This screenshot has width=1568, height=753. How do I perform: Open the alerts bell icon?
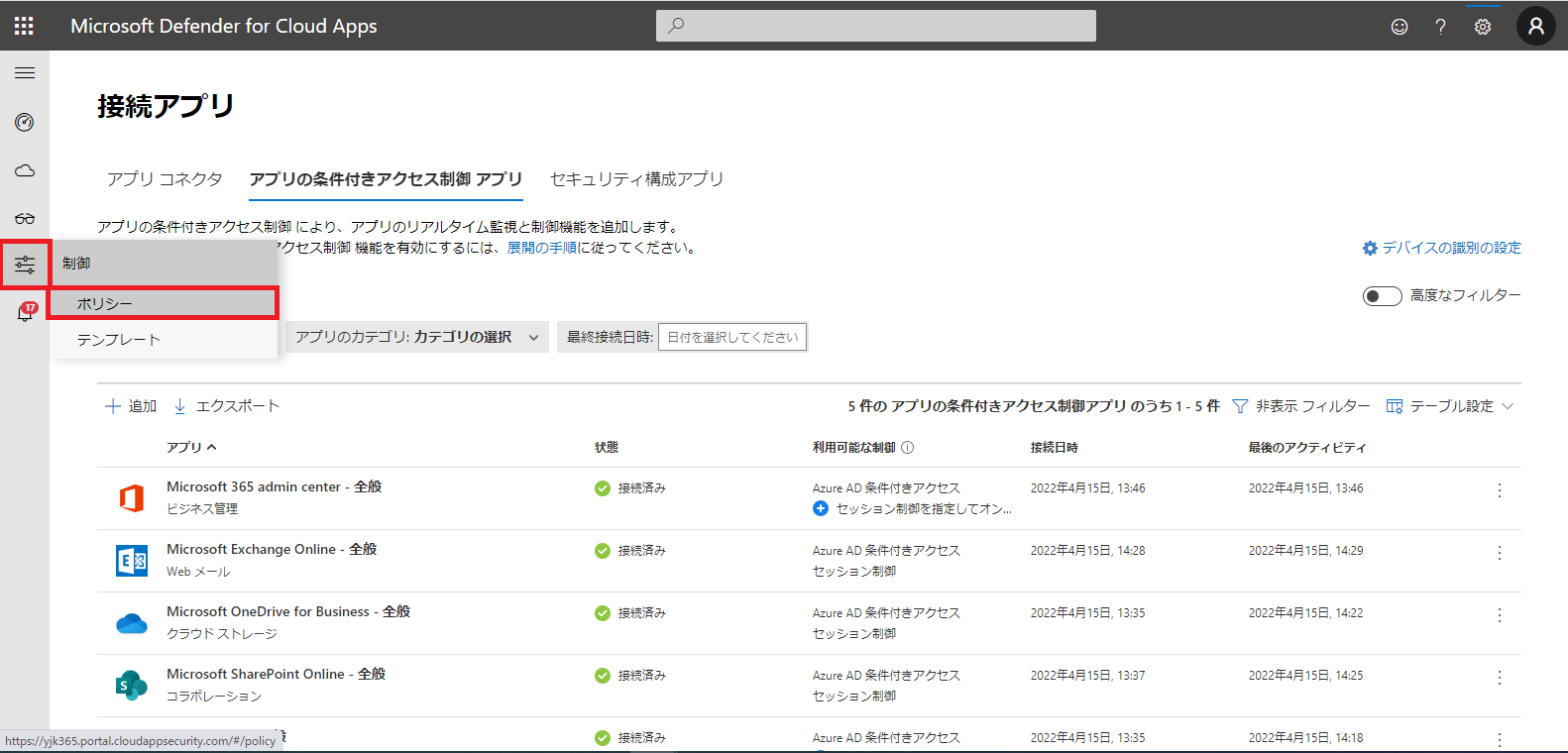pos(25,313)
